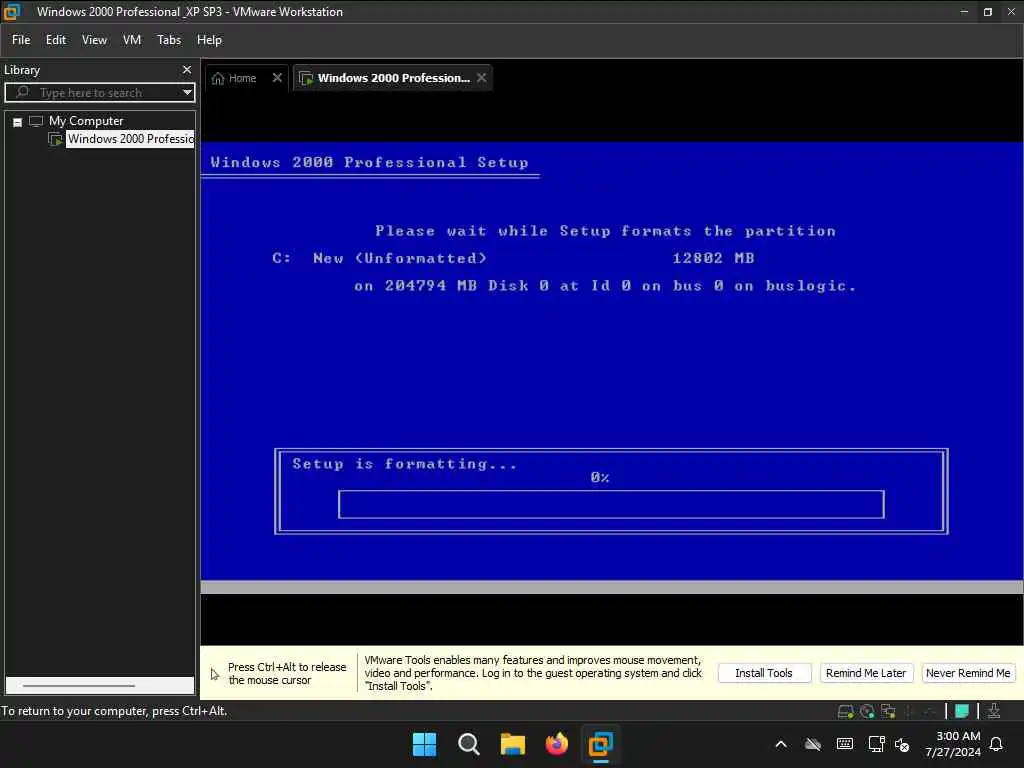
Task: Close the Library panel
Action: [x=187, y=69]
